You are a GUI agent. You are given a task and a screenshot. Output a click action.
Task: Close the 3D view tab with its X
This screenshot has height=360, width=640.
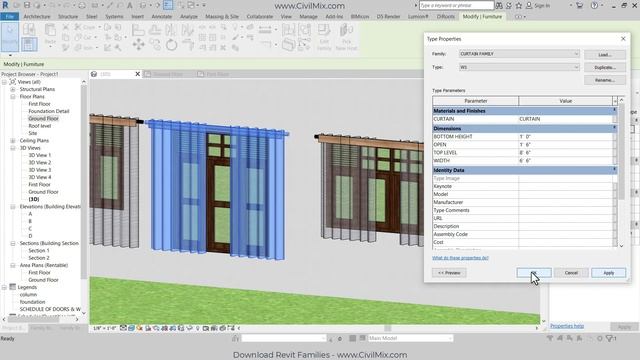point(138,74)
